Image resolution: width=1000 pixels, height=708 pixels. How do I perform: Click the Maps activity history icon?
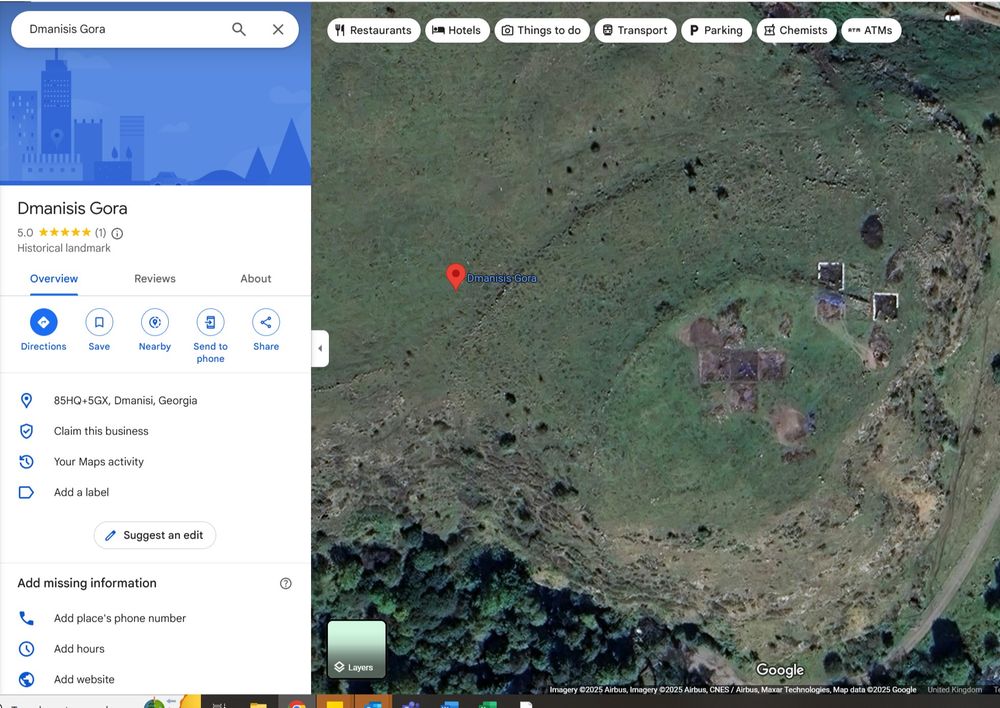tap(26, 462)
